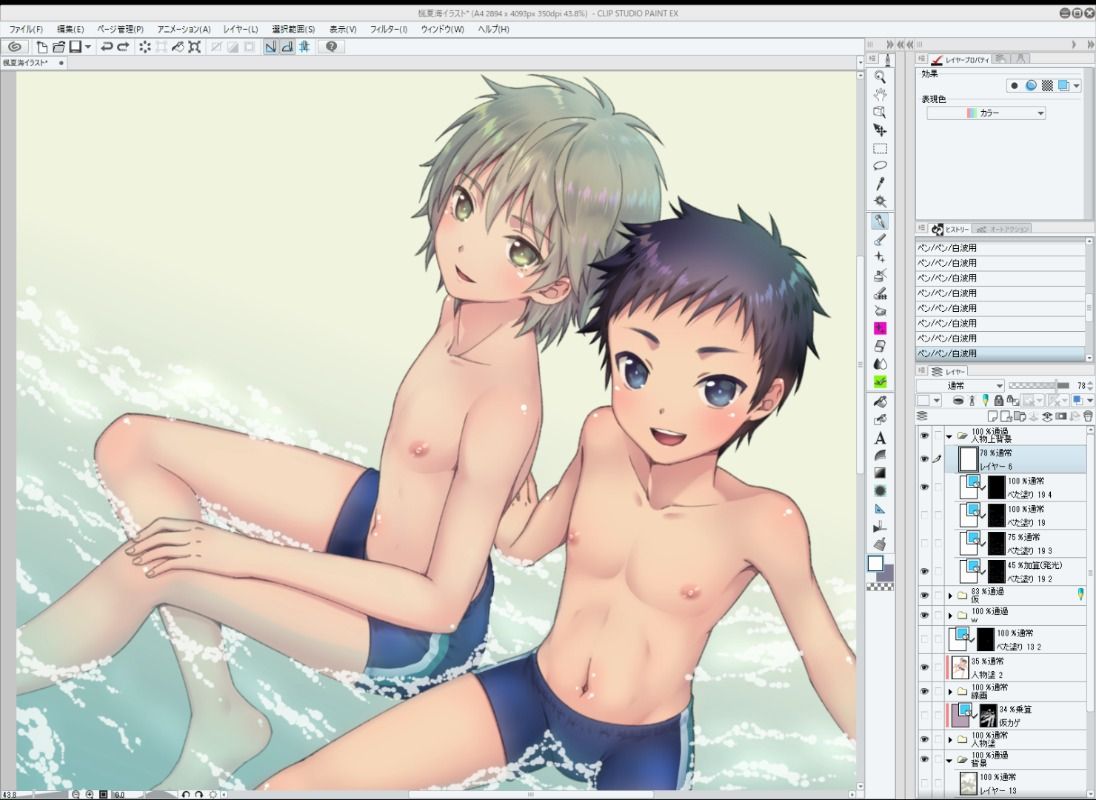Select the Lasso selection tool
Viewport: 1096px width, 800px height.
coord(880,166)
